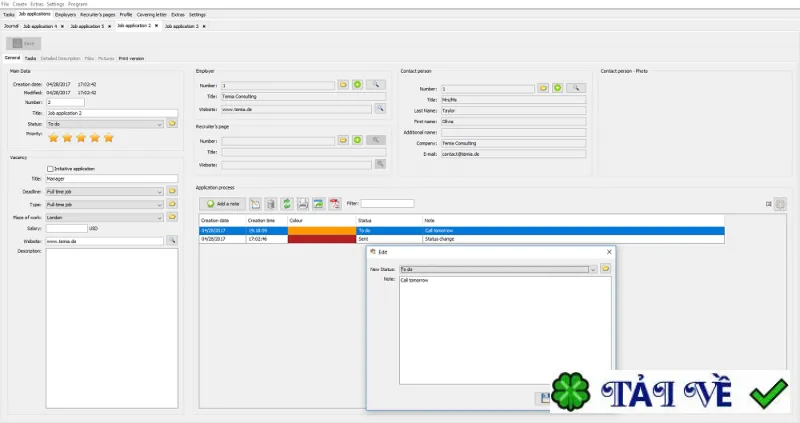800x423 pixels.
Task: Click the Save button
Action: 23,43
